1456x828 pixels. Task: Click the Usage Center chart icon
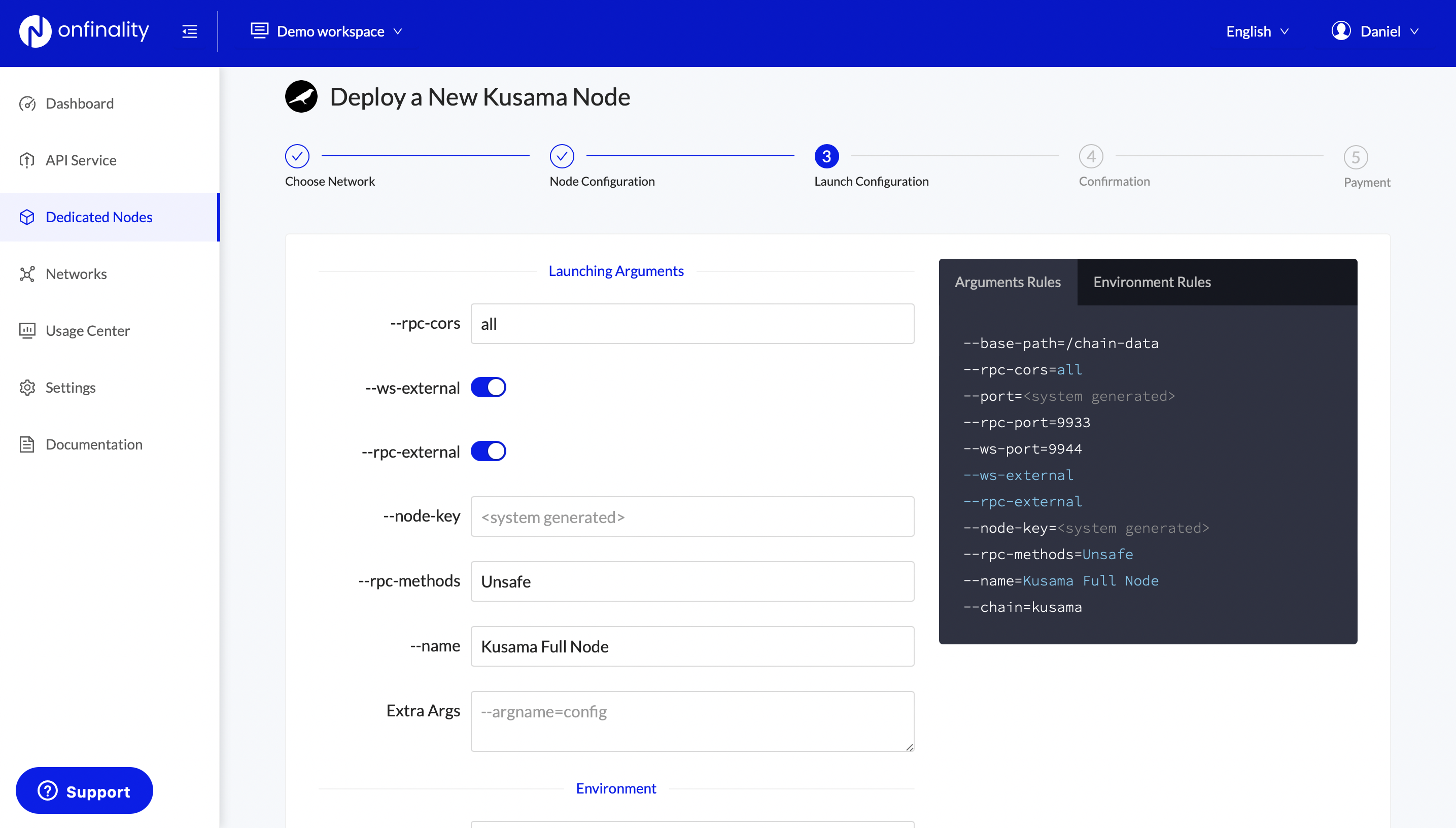pos(27,331)
